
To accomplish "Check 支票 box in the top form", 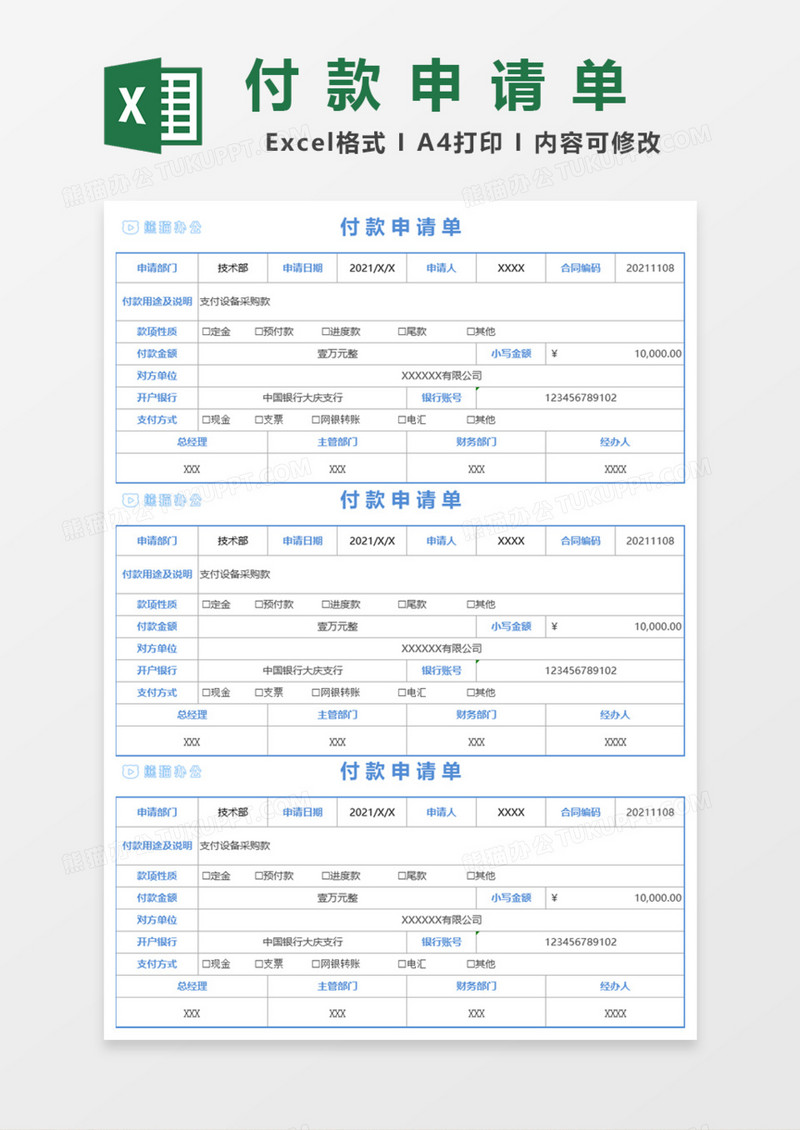I will point(259,419).
